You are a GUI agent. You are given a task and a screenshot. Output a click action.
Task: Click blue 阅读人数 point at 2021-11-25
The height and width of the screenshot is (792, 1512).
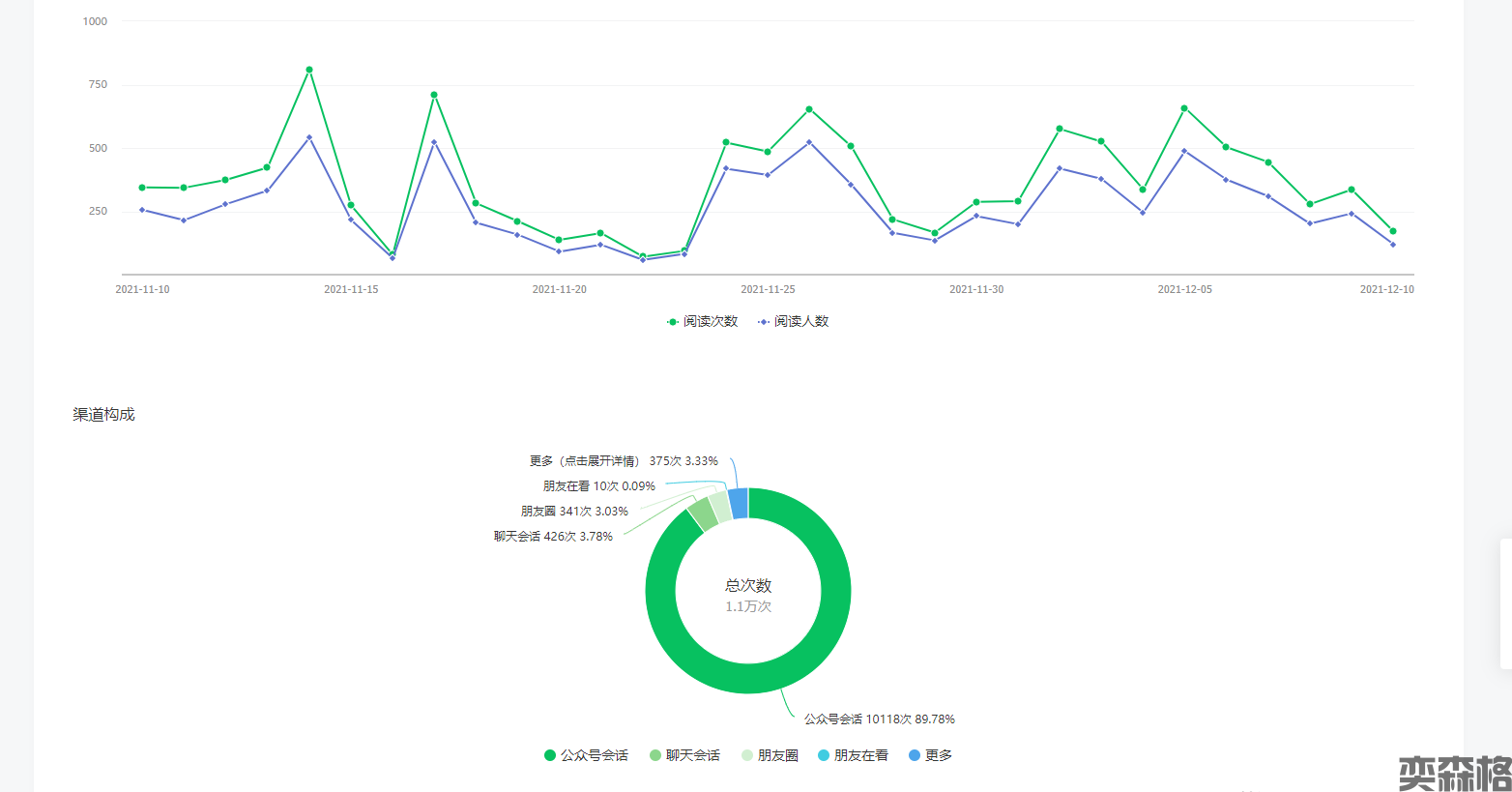click(x=768, y=175)
